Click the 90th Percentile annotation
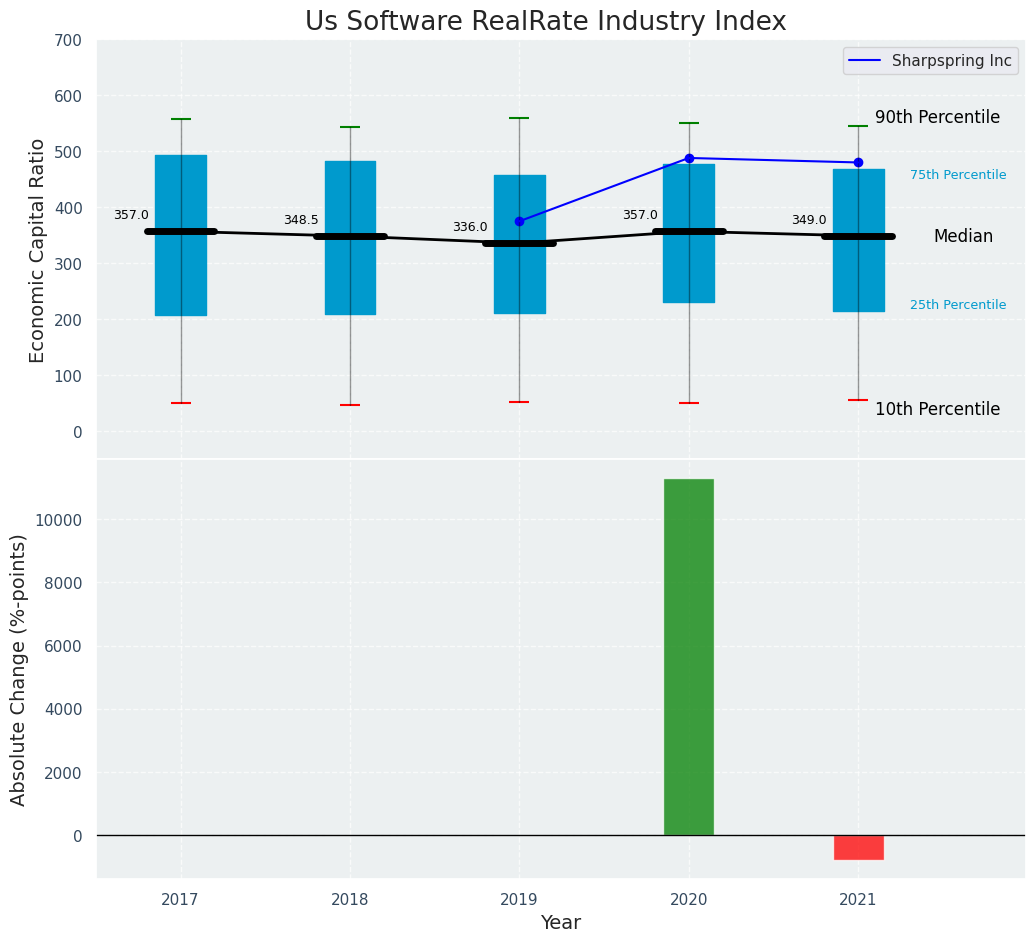The image size is (1035, 942). tap(937, 118)
